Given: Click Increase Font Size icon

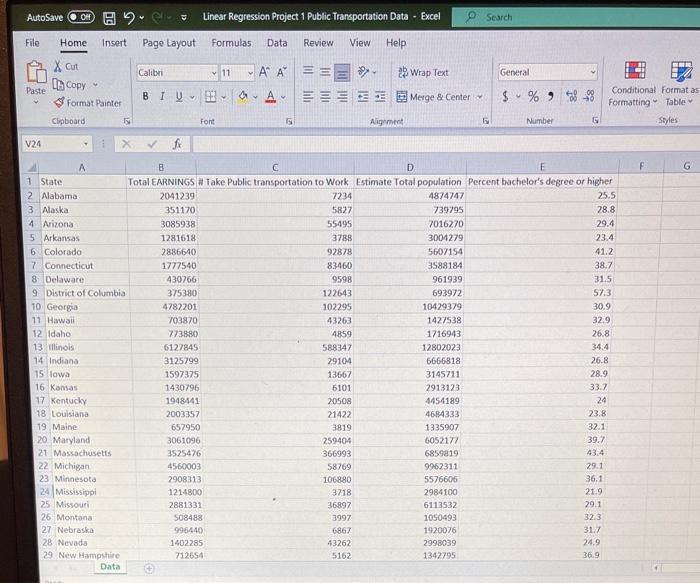Looking at the screenshot, I should click(264, 72).
